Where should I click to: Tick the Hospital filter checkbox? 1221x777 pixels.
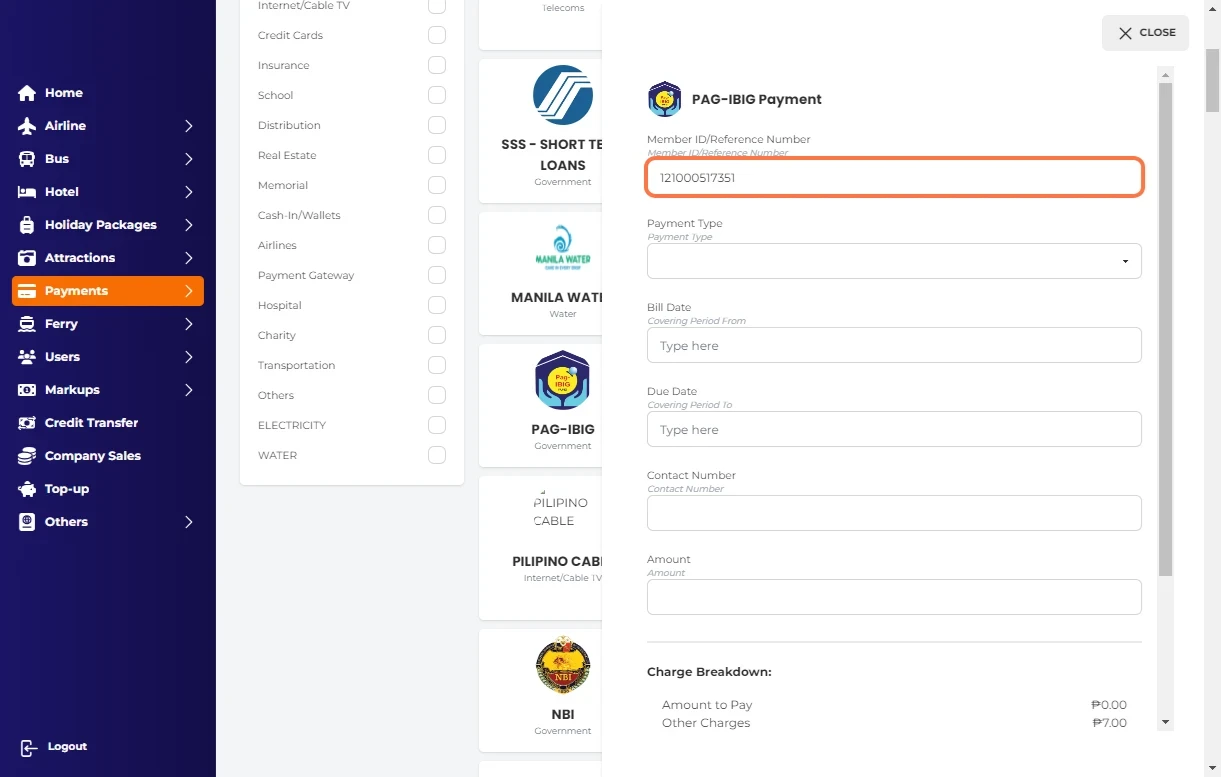pyautogui.click(x=437, y=305)
